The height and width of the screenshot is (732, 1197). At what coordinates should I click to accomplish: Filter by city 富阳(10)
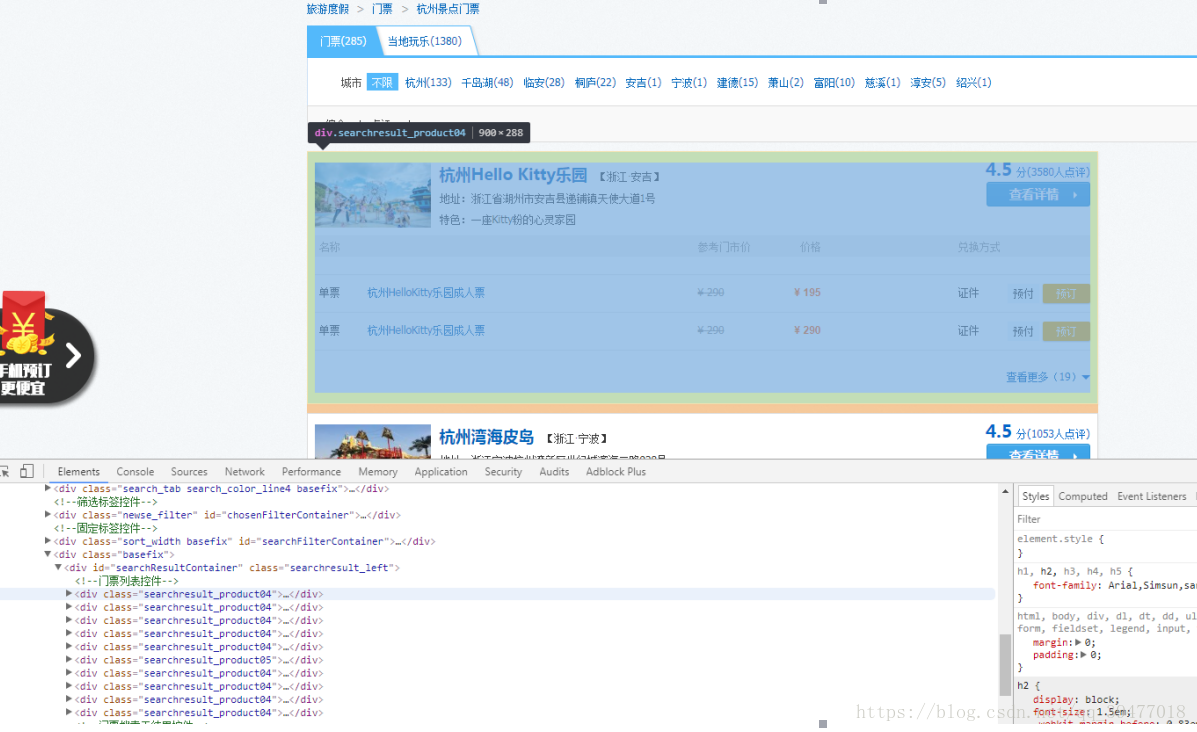(x=834, y=82)
